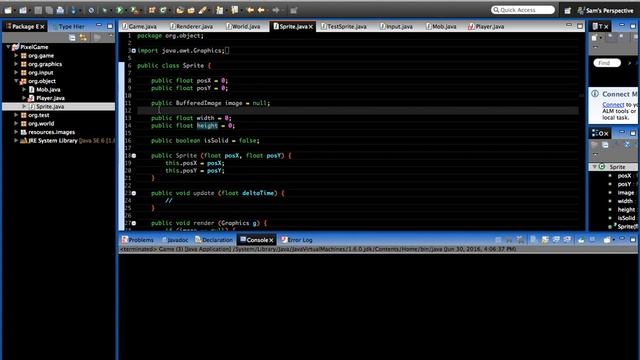The width and height of the screenshot is (640, 360).
Task: Toggle Link with Editor in Package Explorer
Action: 83,38
